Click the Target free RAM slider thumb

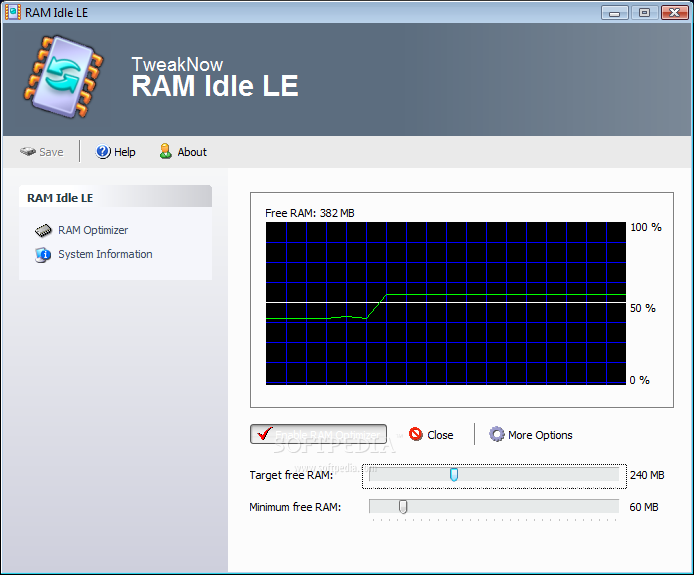[x=454, y=475]
